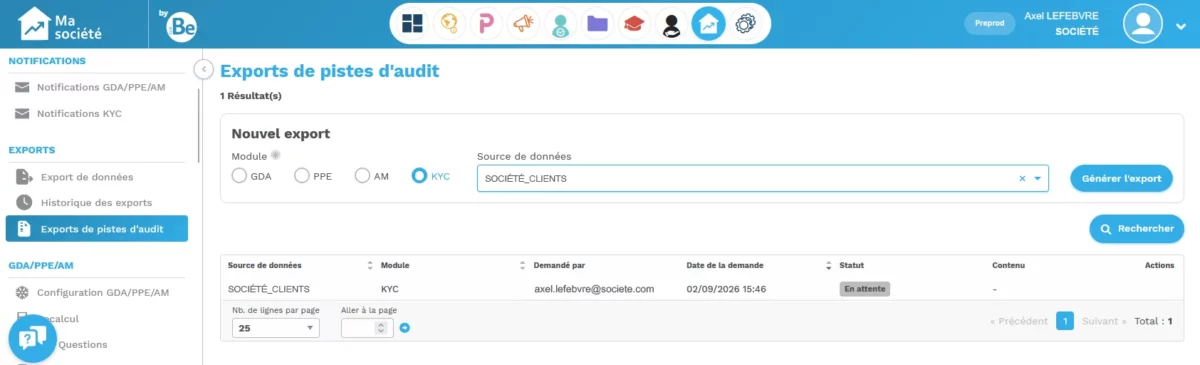Image resolution: width=1200 pixels, height=365 pixels.
Task: Click the Total : 1 text
Action: click(1153, 321)
